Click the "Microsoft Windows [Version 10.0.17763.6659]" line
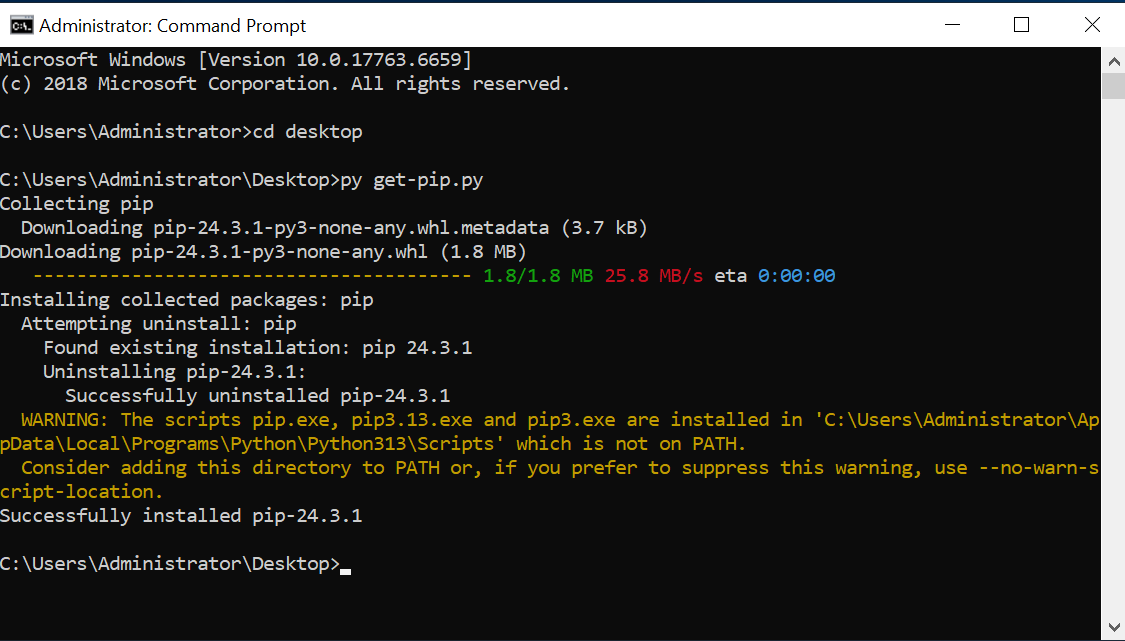Image resolution: width=1125 pixels, height=641 pixels. (x=236, y=60)
